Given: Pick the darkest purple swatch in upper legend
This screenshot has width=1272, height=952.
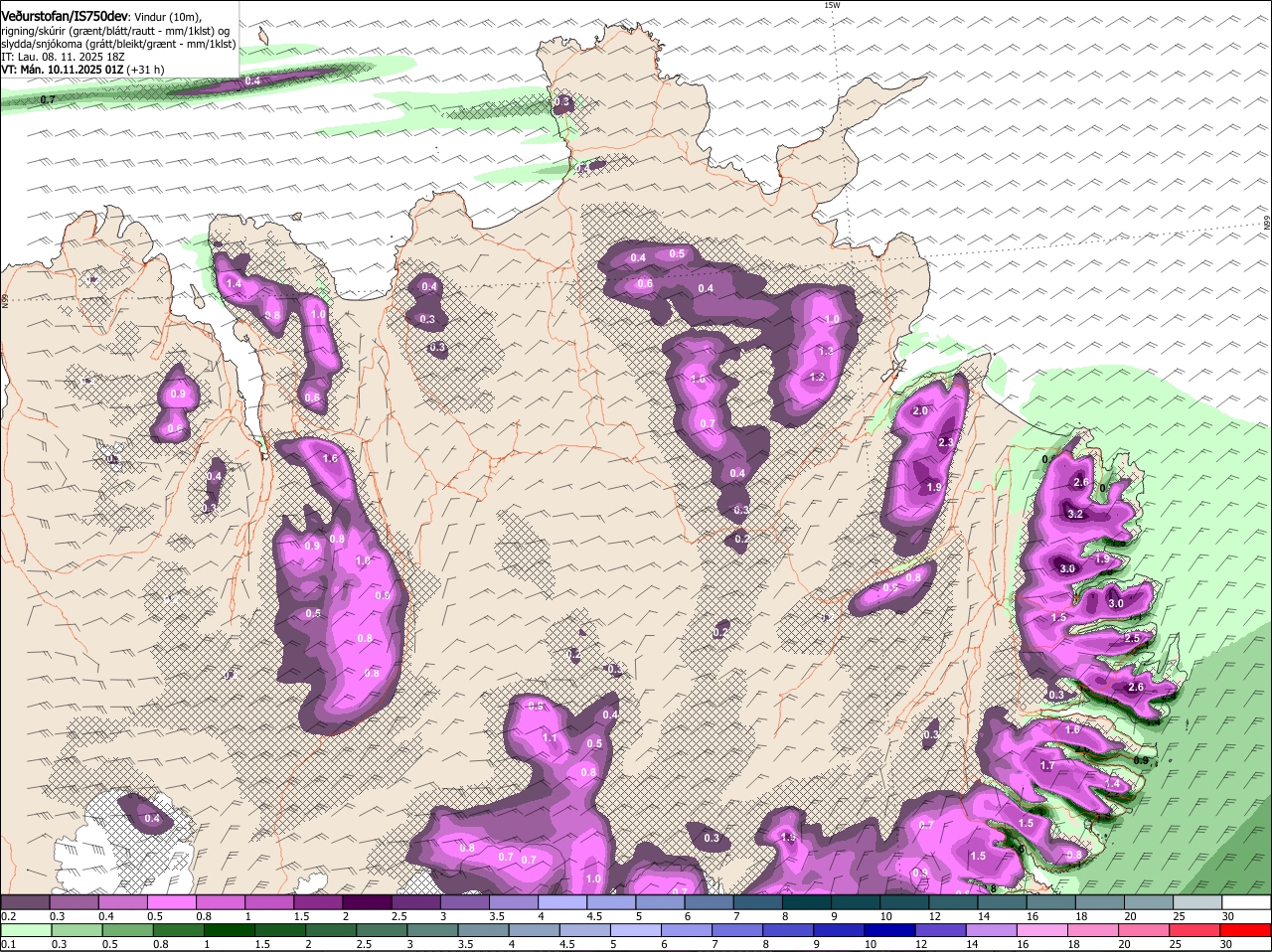Looking at the screenshot, I should (367, 901).
